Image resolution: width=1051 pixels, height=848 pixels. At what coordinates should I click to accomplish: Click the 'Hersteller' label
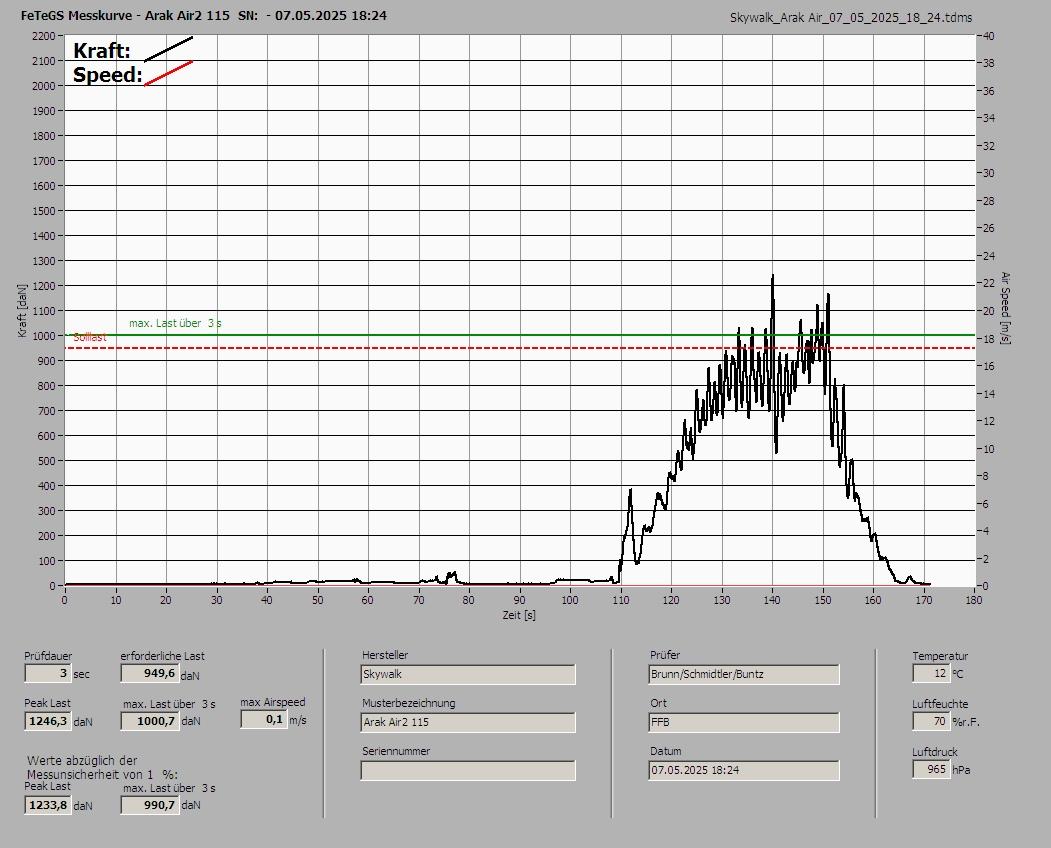coord(385,655)
